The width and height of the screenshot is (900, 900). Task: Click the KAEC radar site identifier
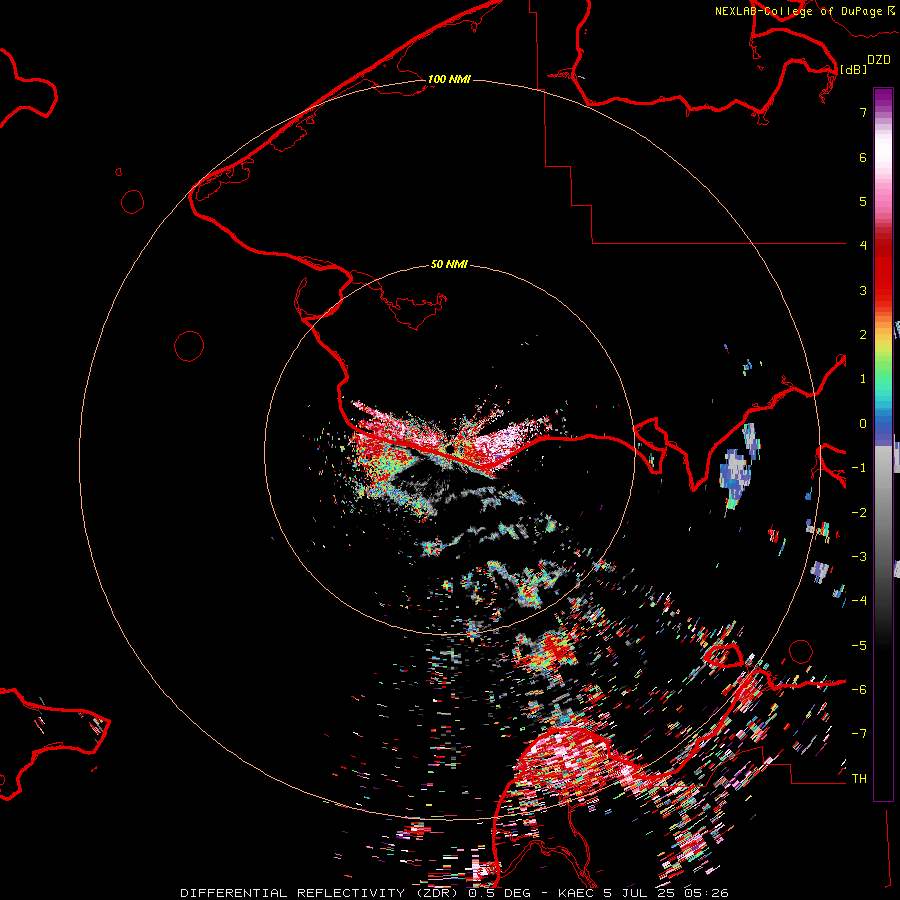pyautogui.click(x=577, y=893)
